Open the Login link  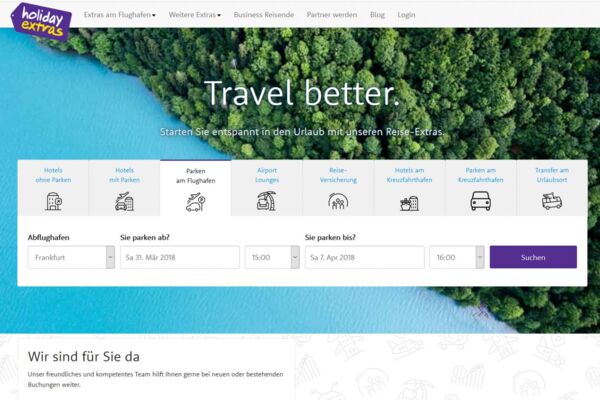pos(406,15)
